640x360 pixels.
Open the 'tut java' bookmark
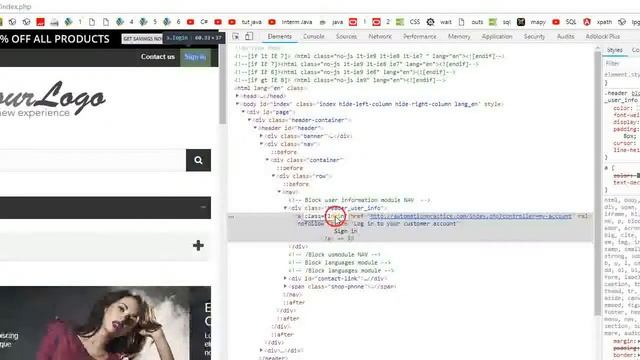point(245,22)
